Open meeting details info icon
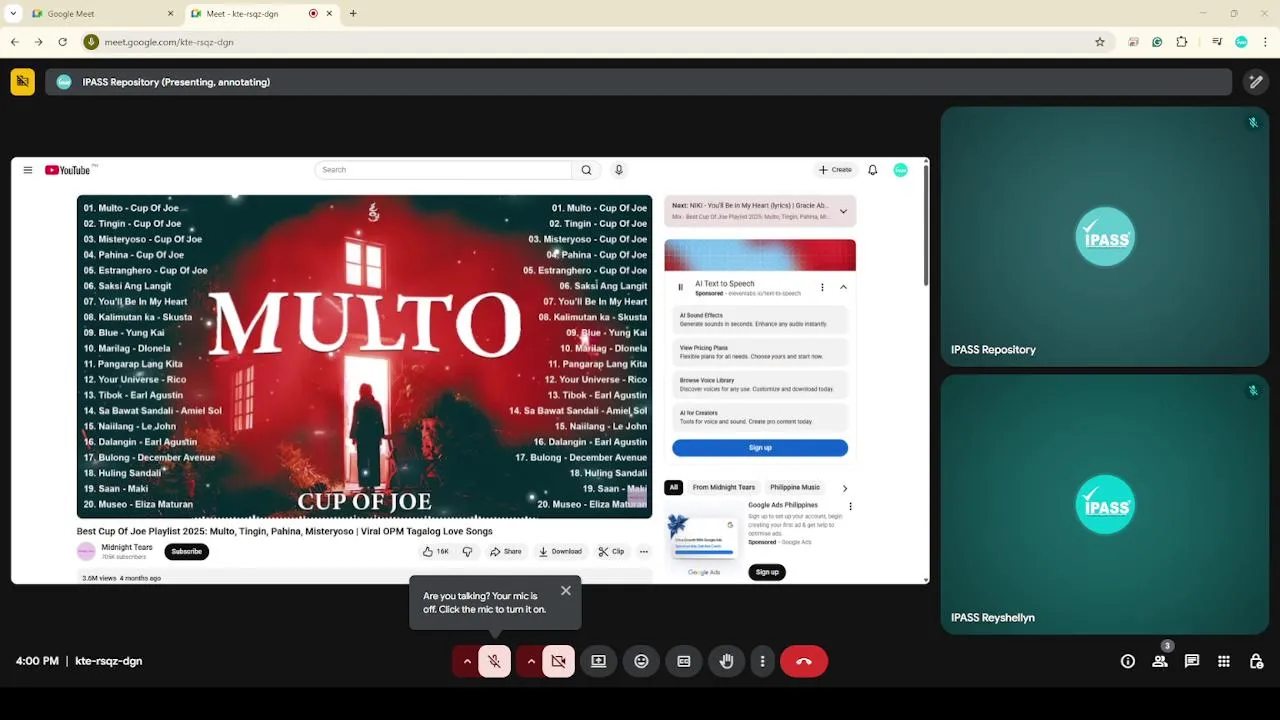The image size is (1280, 720). point(1128,661)
